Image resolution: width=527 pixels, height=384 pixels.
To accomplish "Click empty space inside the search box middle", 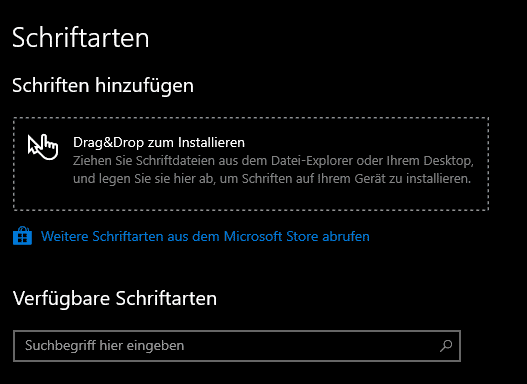I will (x=302, y=346).
